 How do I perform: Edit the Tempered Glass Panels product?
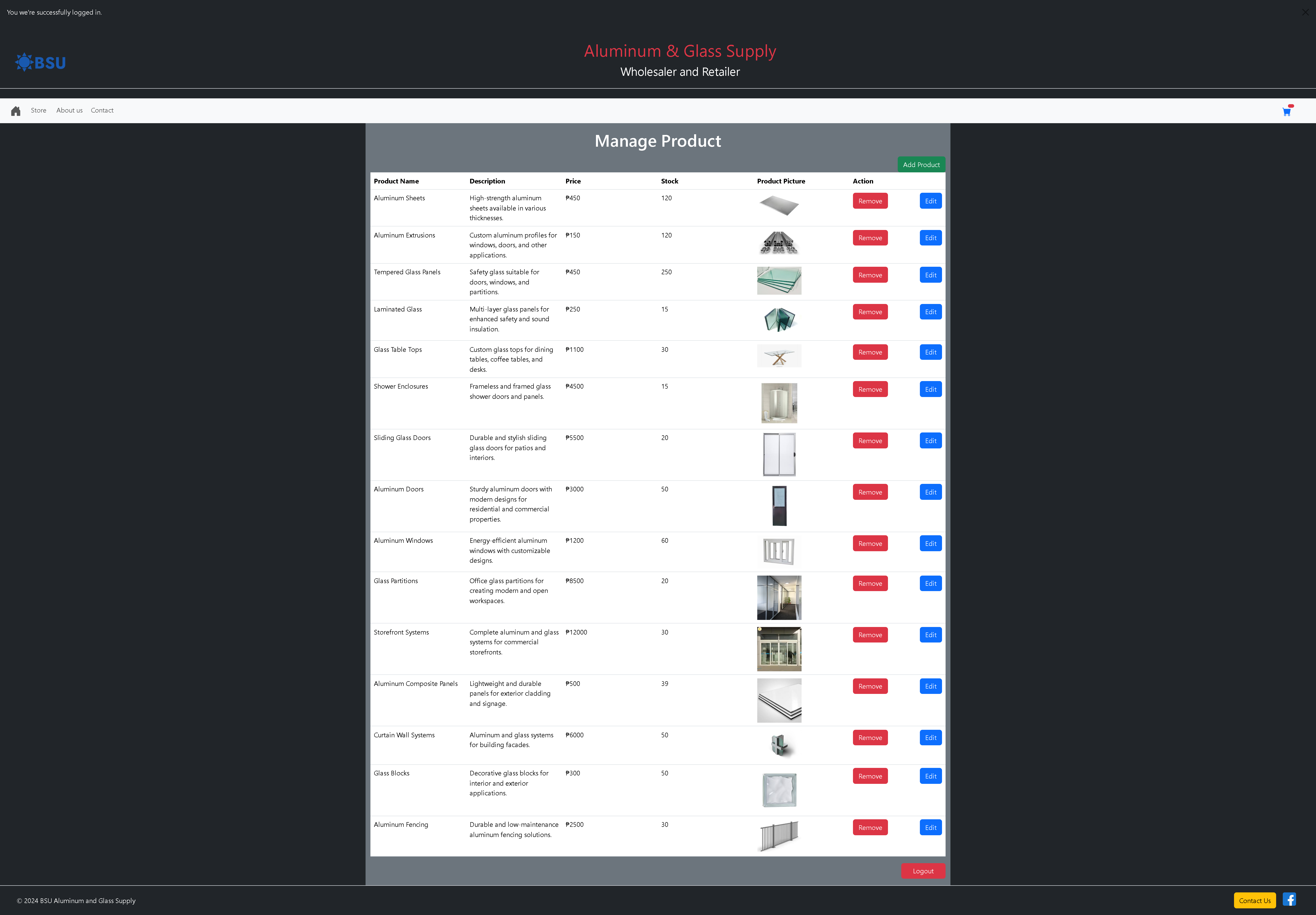pyautogui.click(x=931, y=275)
